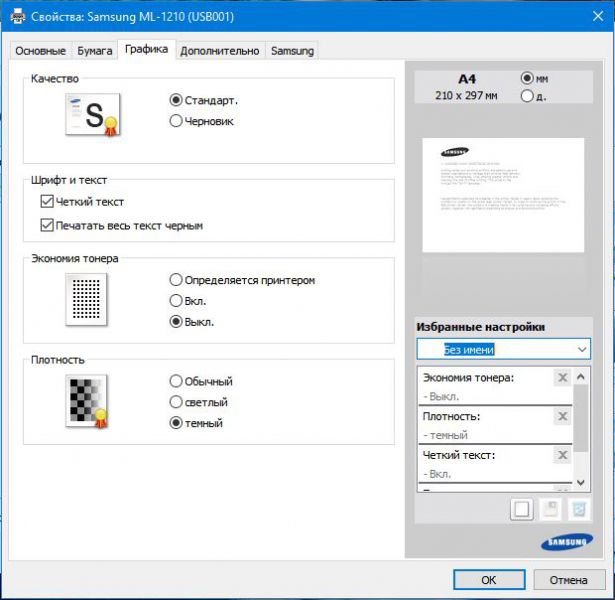Click the delete favorite trash icon
The image size is (615, 600).
pos(577,510)
